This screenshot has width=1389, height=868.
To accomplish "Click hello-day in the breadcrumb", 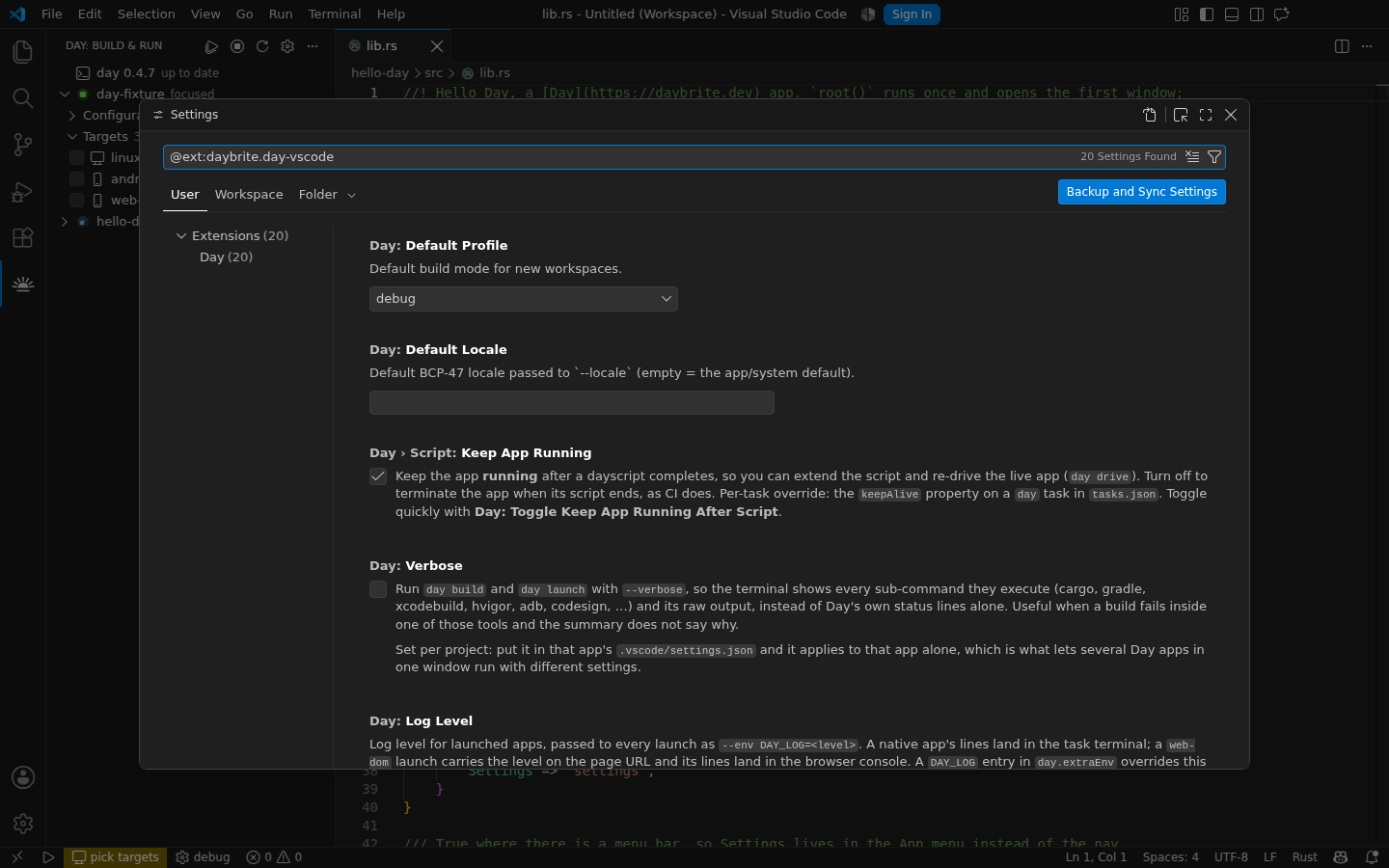I will 380,73.
